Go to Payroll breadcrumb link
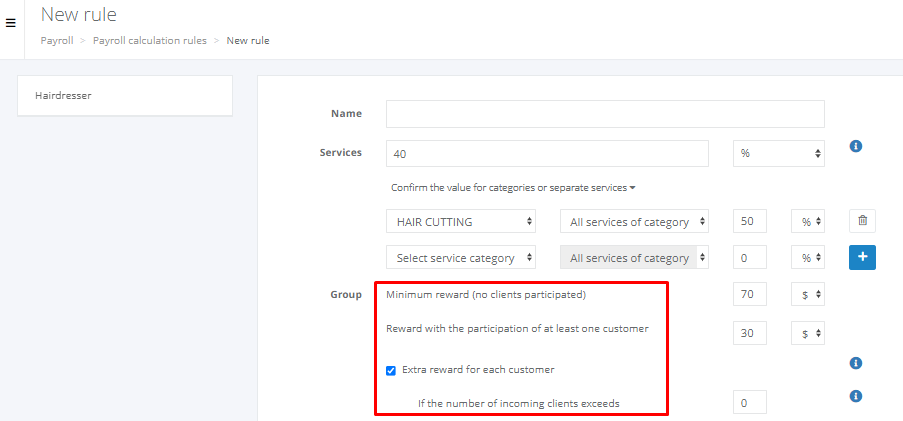This screenshot has height=421, width=903. (55, 41)
